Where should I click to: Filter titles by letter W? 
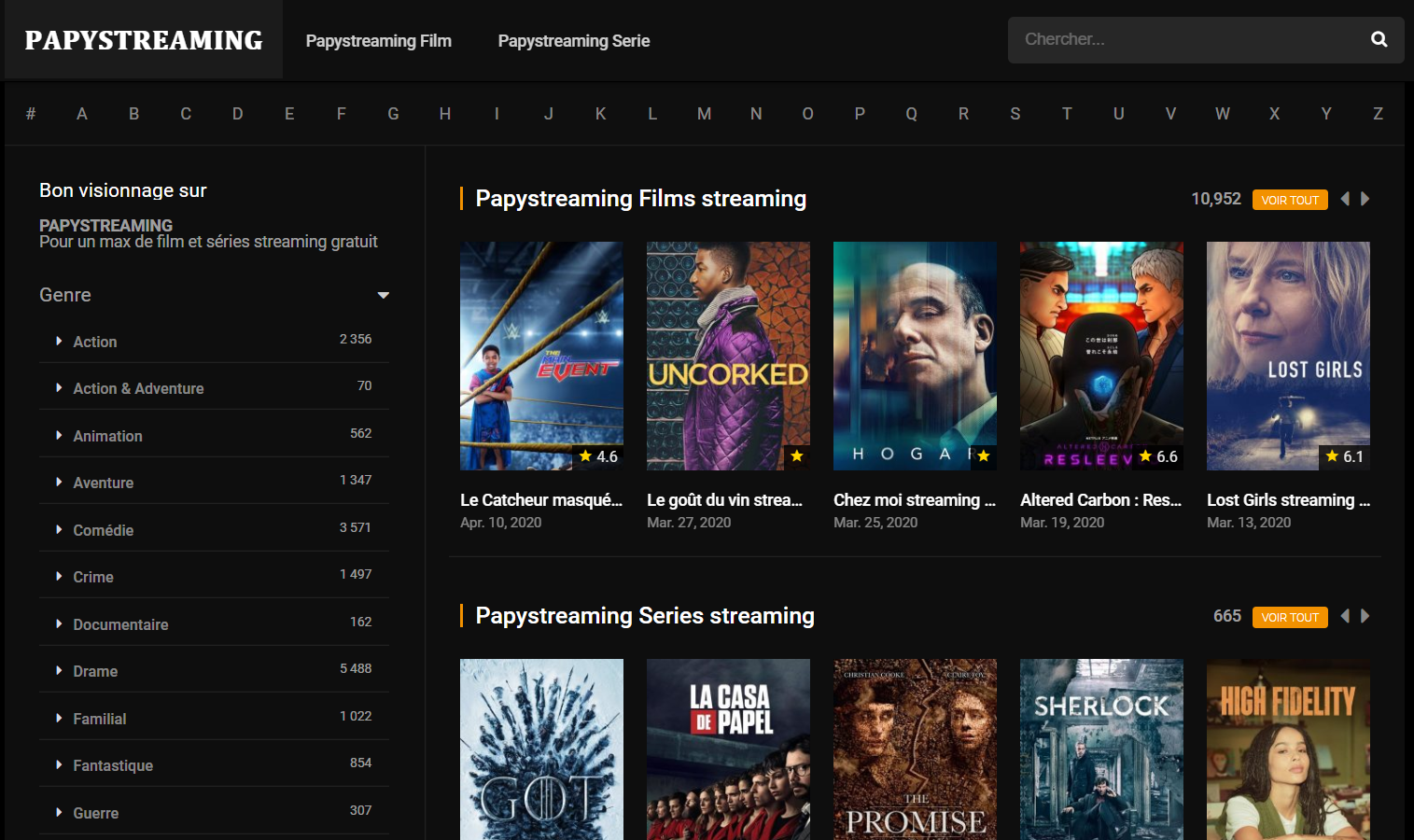point(1223,114)
